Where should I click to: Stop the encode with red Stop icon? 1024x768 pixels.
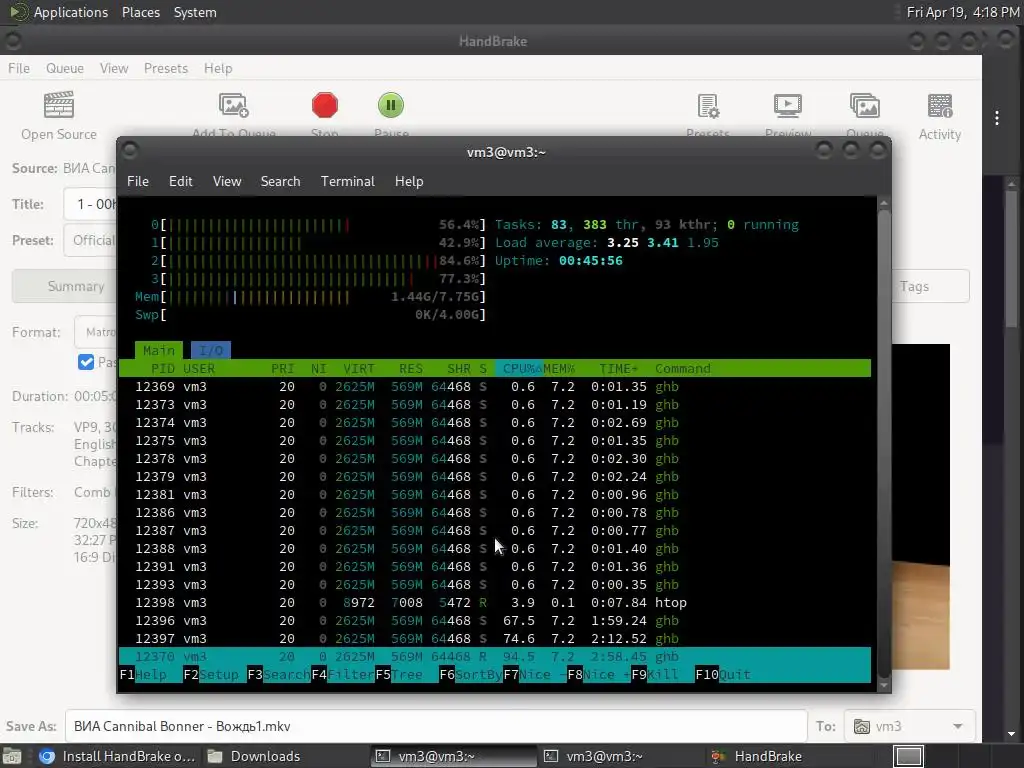(x=325, y=105)
